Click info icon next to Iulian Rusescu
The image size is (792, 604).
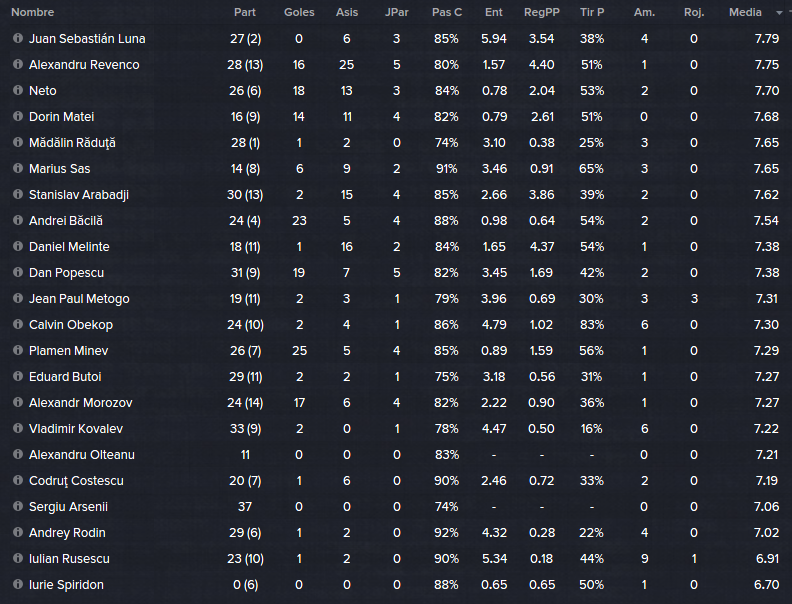coord(18,559)
